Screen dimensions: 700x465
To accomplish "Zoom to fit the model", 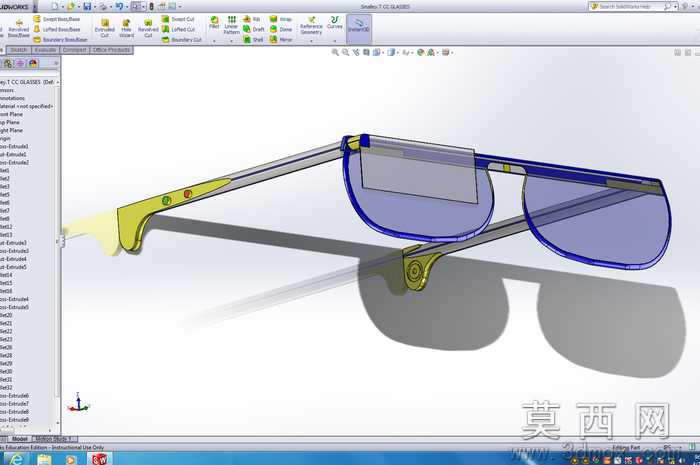I will coord(335,53).
